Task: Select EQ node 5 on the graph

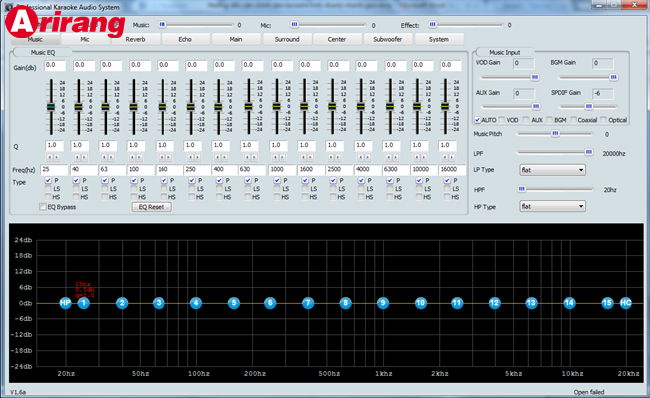Action: 234,303
